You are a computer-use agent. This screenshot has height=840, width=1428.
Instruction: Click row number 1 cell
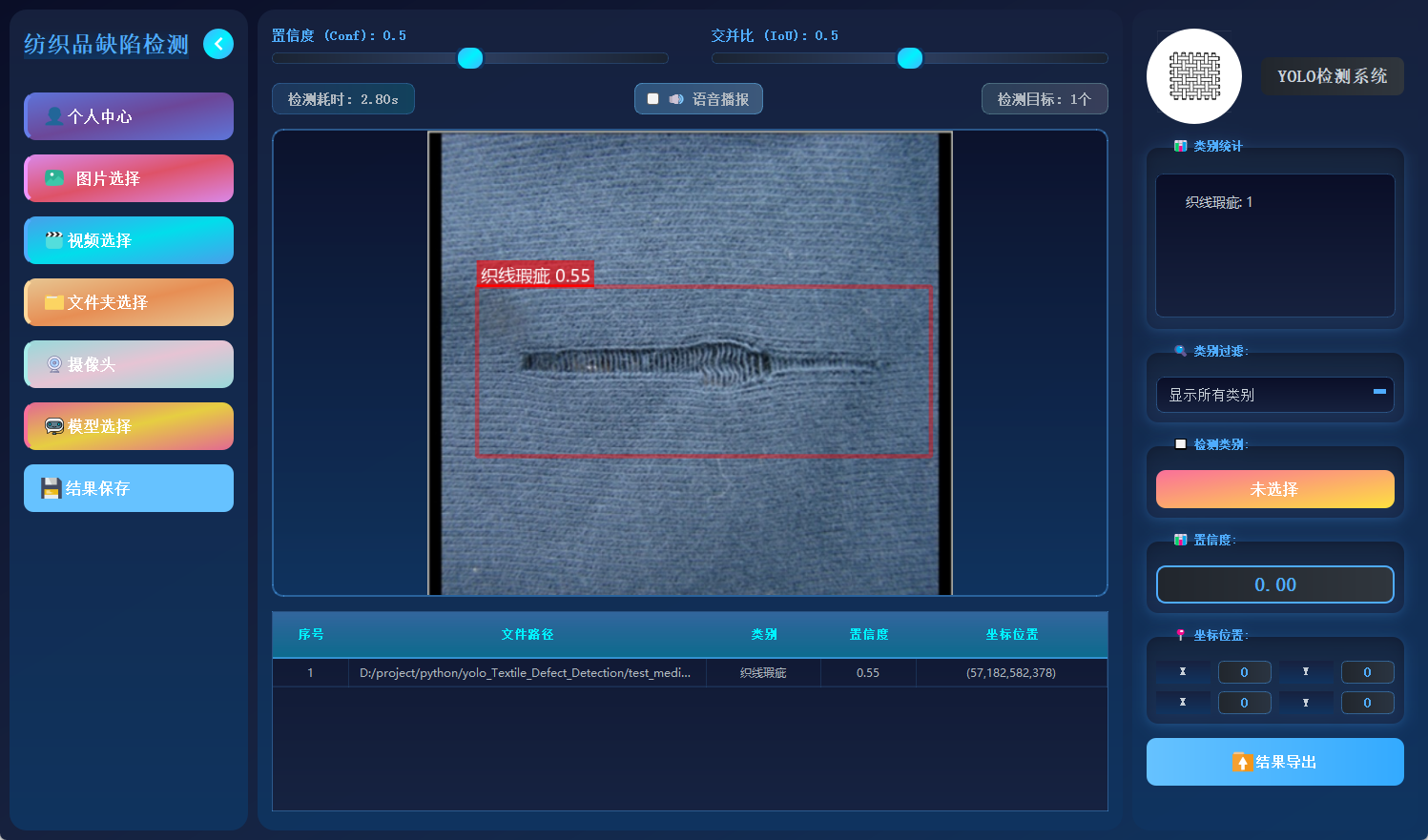pos(311,673)
